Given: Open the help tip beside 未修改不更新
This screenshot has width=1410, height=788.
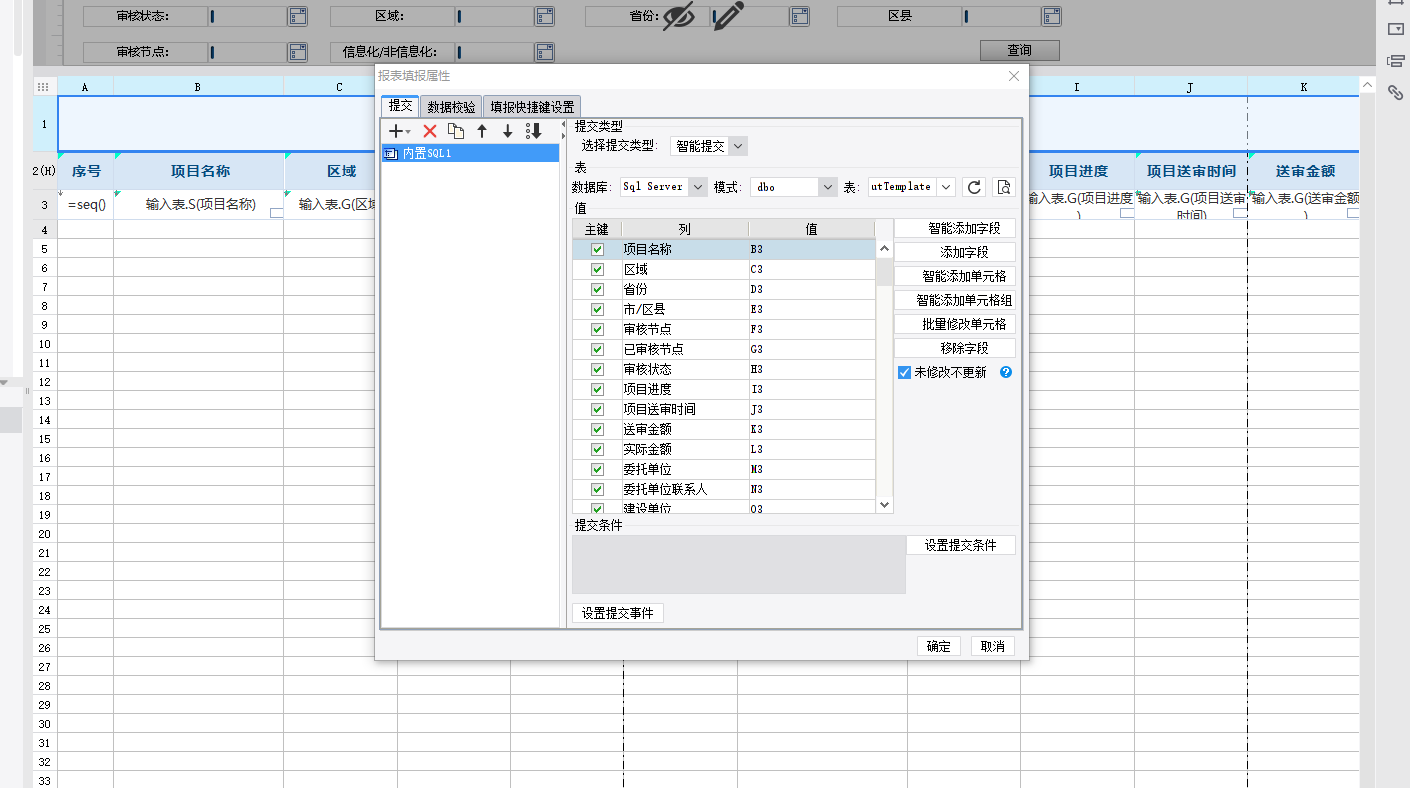Looking at the screenshot, I should [1006, 372].
